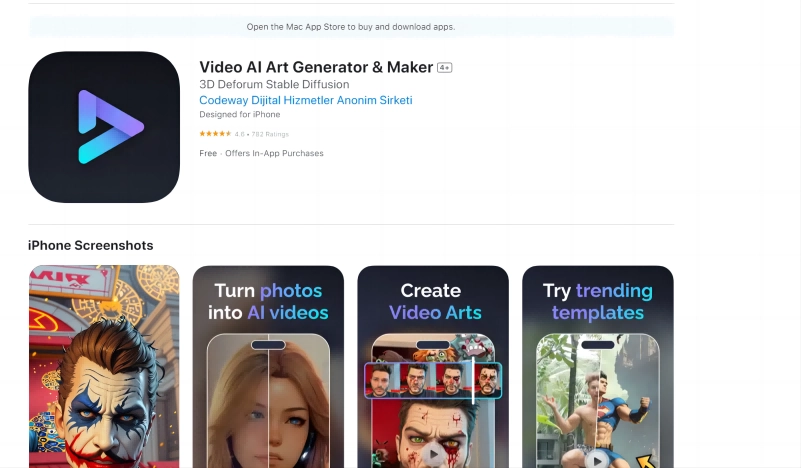This screenshot has height=468, width=801.
Task: Click the orange star rating icons
Action: [x=215, y=133]
